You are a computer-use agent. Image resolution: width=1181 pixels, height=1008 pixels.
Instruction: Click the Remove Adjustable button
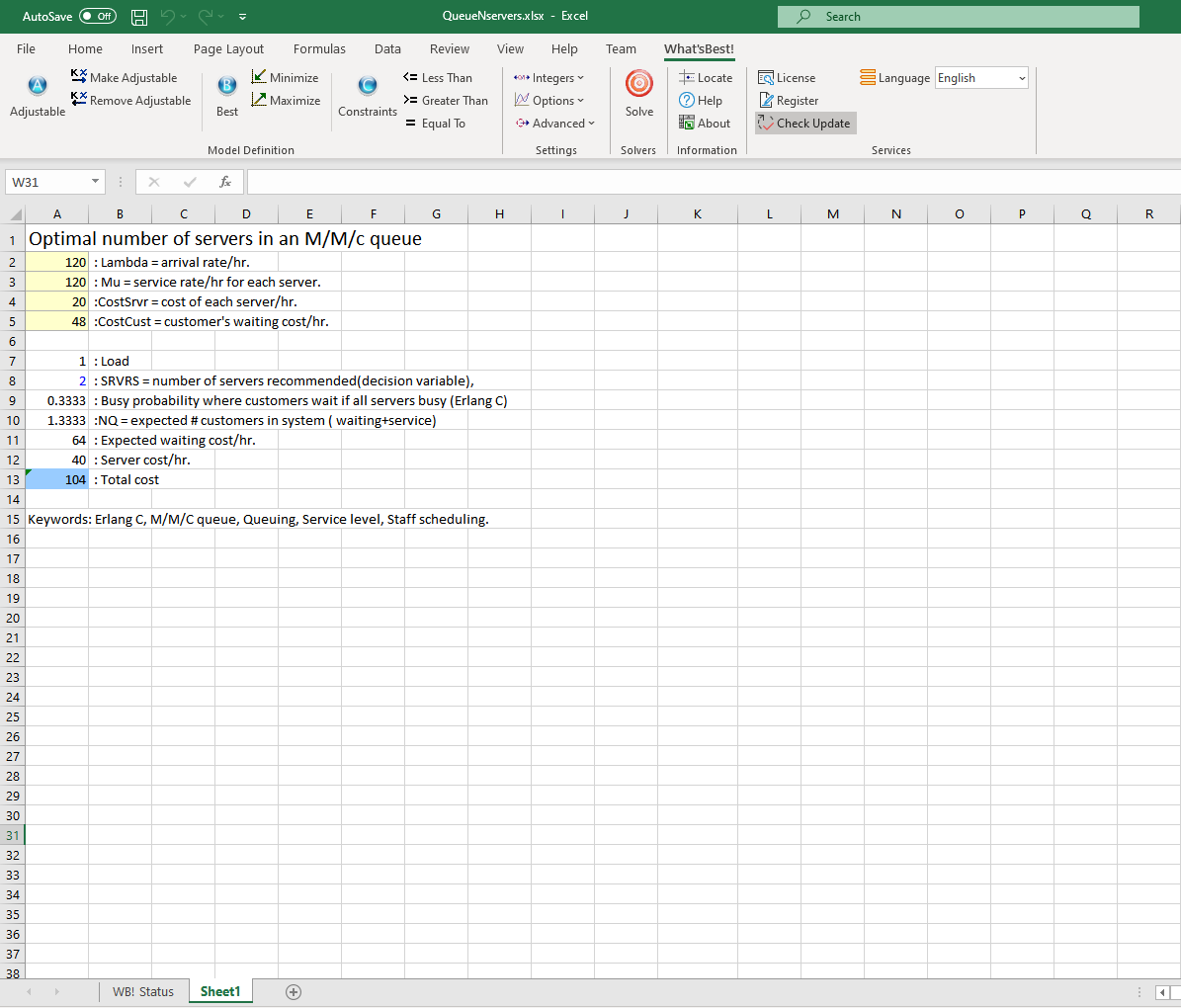(x=130, y=101)
